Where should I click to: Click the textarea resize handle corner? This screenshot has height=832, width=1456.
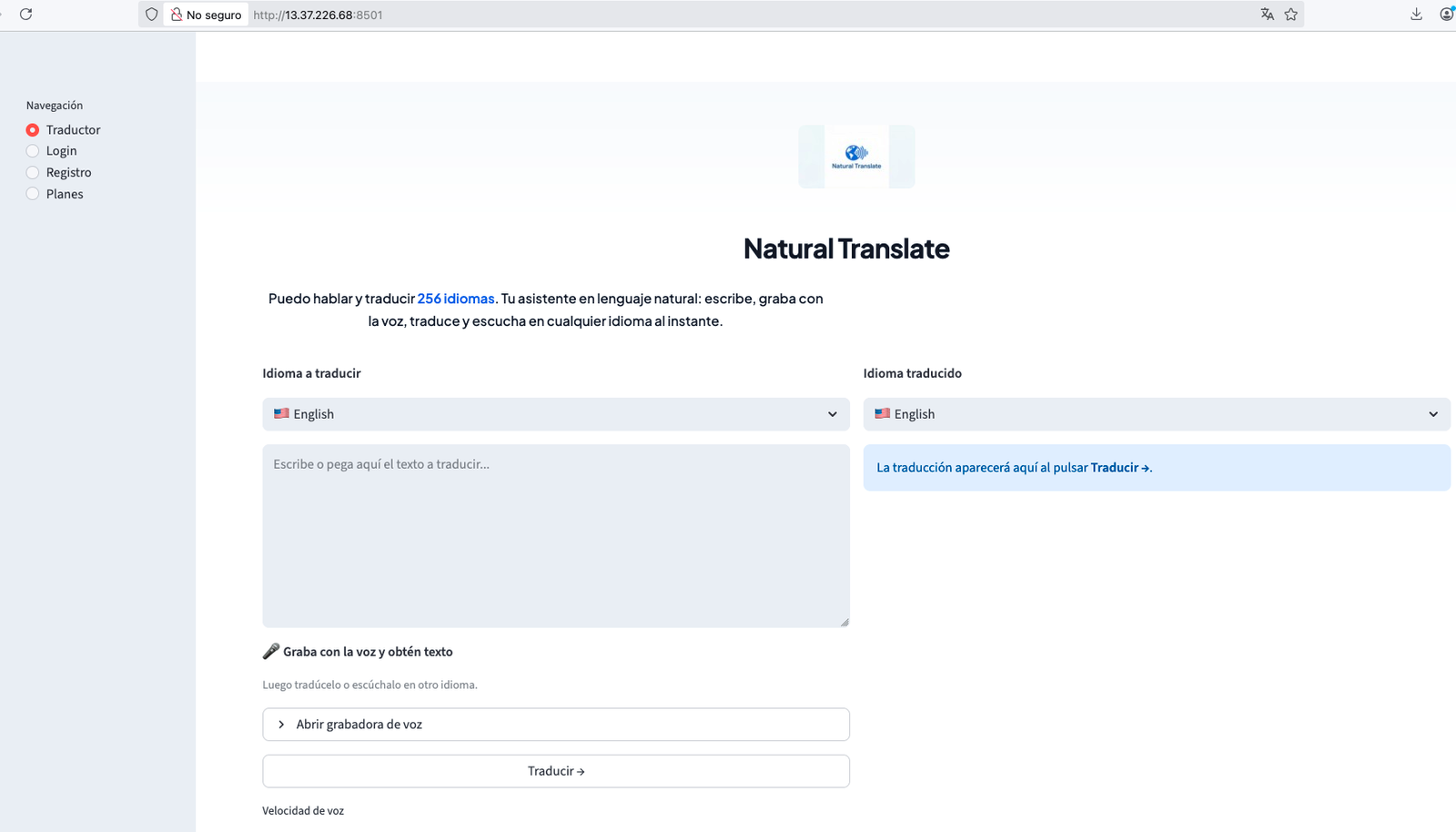tap(844, 623)
